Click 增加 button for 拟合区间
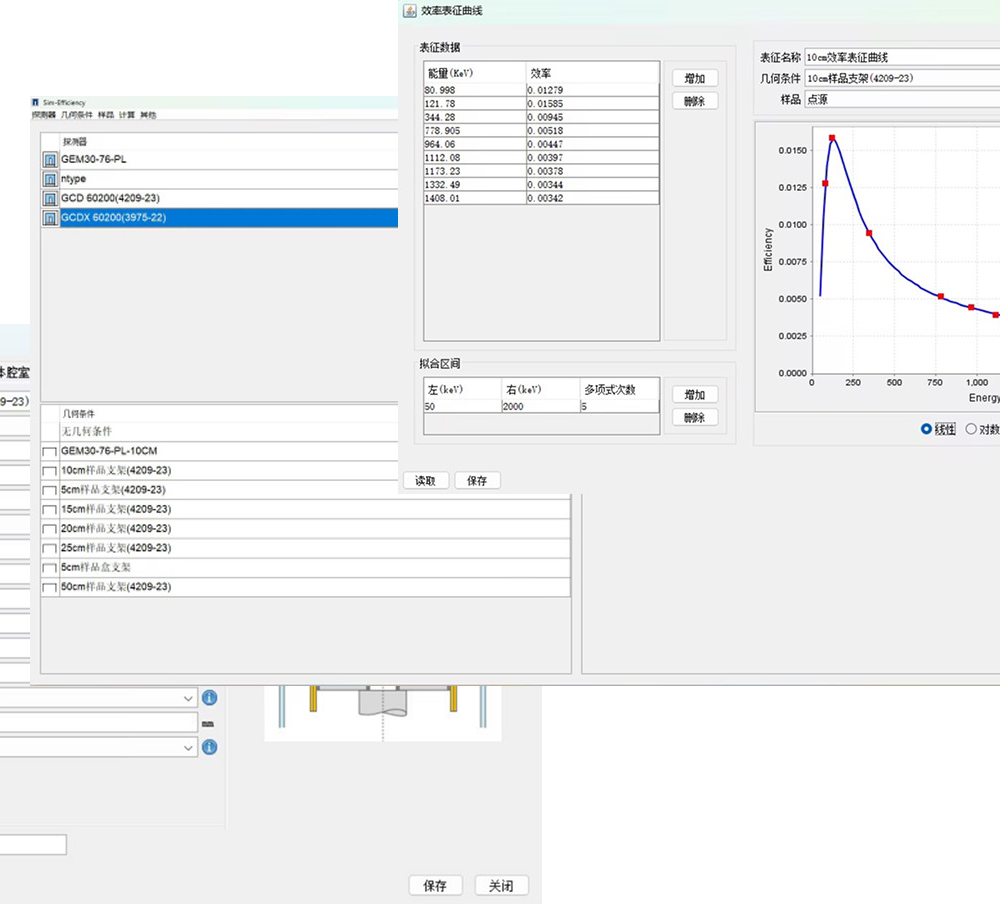Image resolution: width=1000 pixels, height=904 pixels. (695, 395)
